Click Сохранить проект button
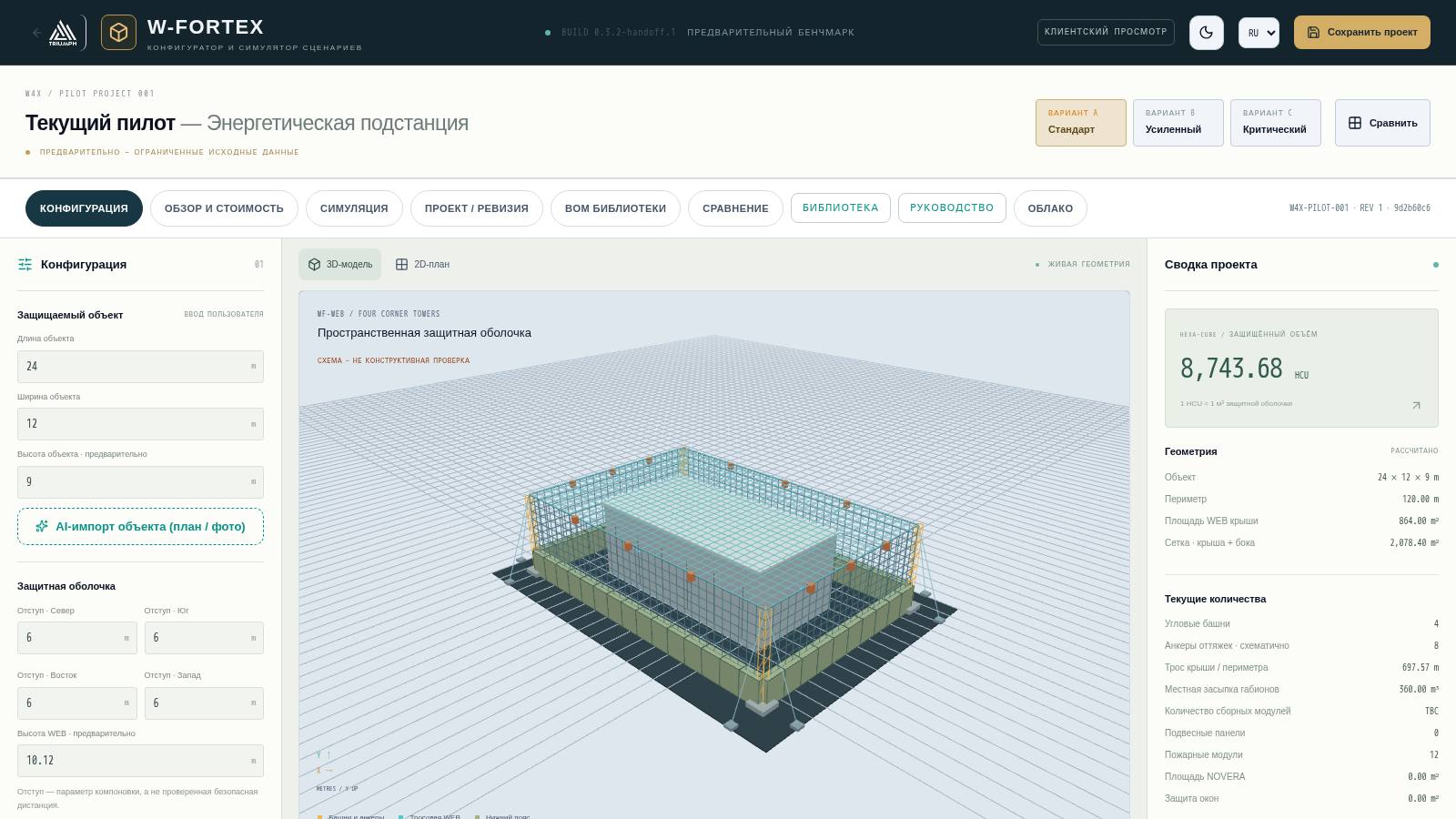Image resolution: width=1456 pixels, height=819 pixels. 1362,33
